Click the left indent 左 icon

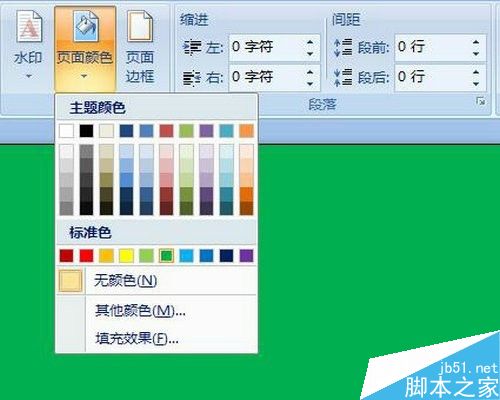tap(192, 48)
